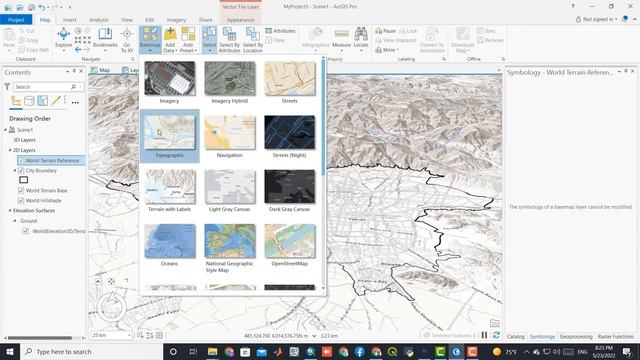640x360 pixels.
Task: Pause map drawing in status bar
Action: (484, 335)
